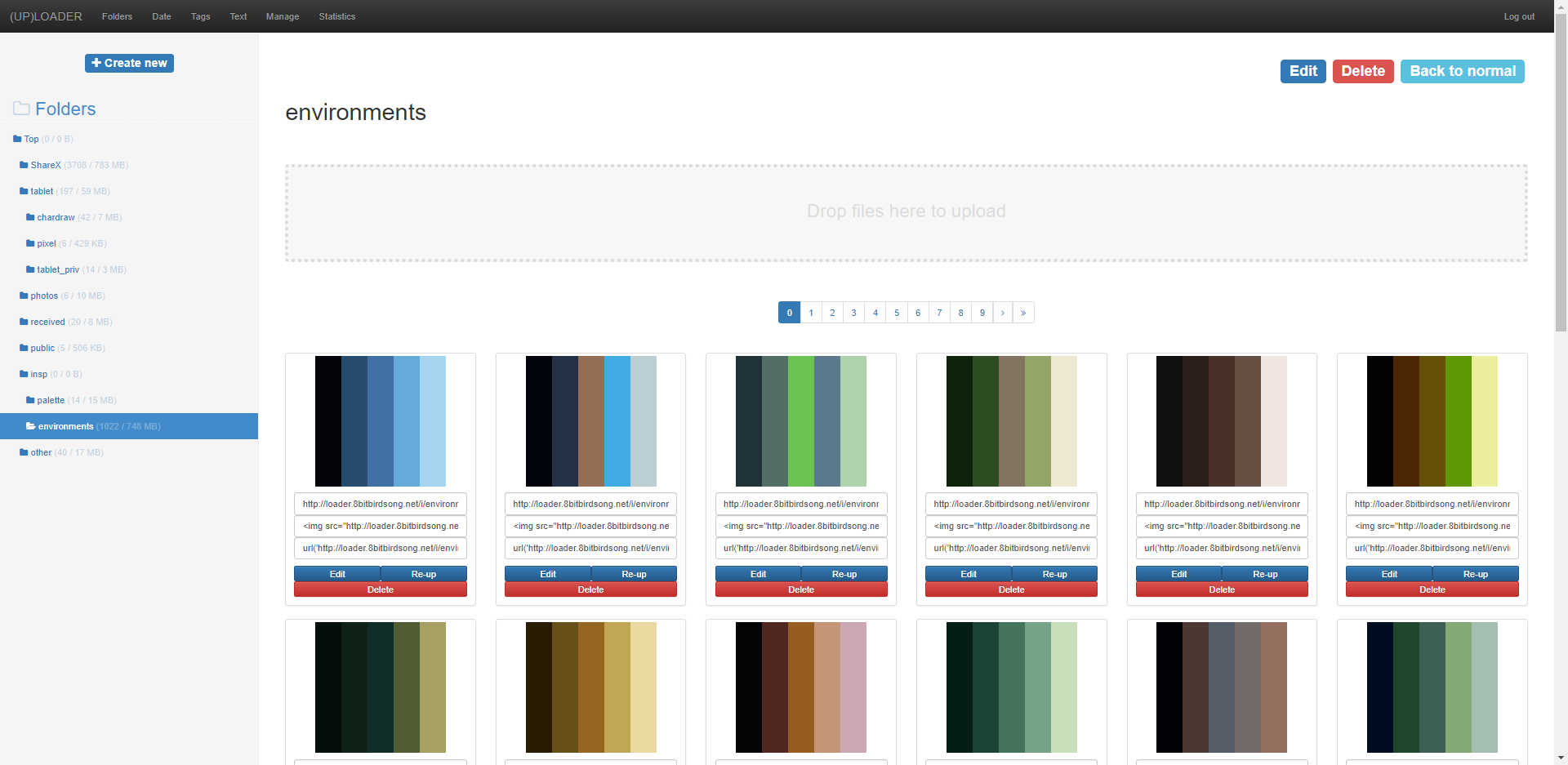Click the palette folder icon
This screenshot has height=765, width=1568.
pyautogui.click(x=30, y=400)
